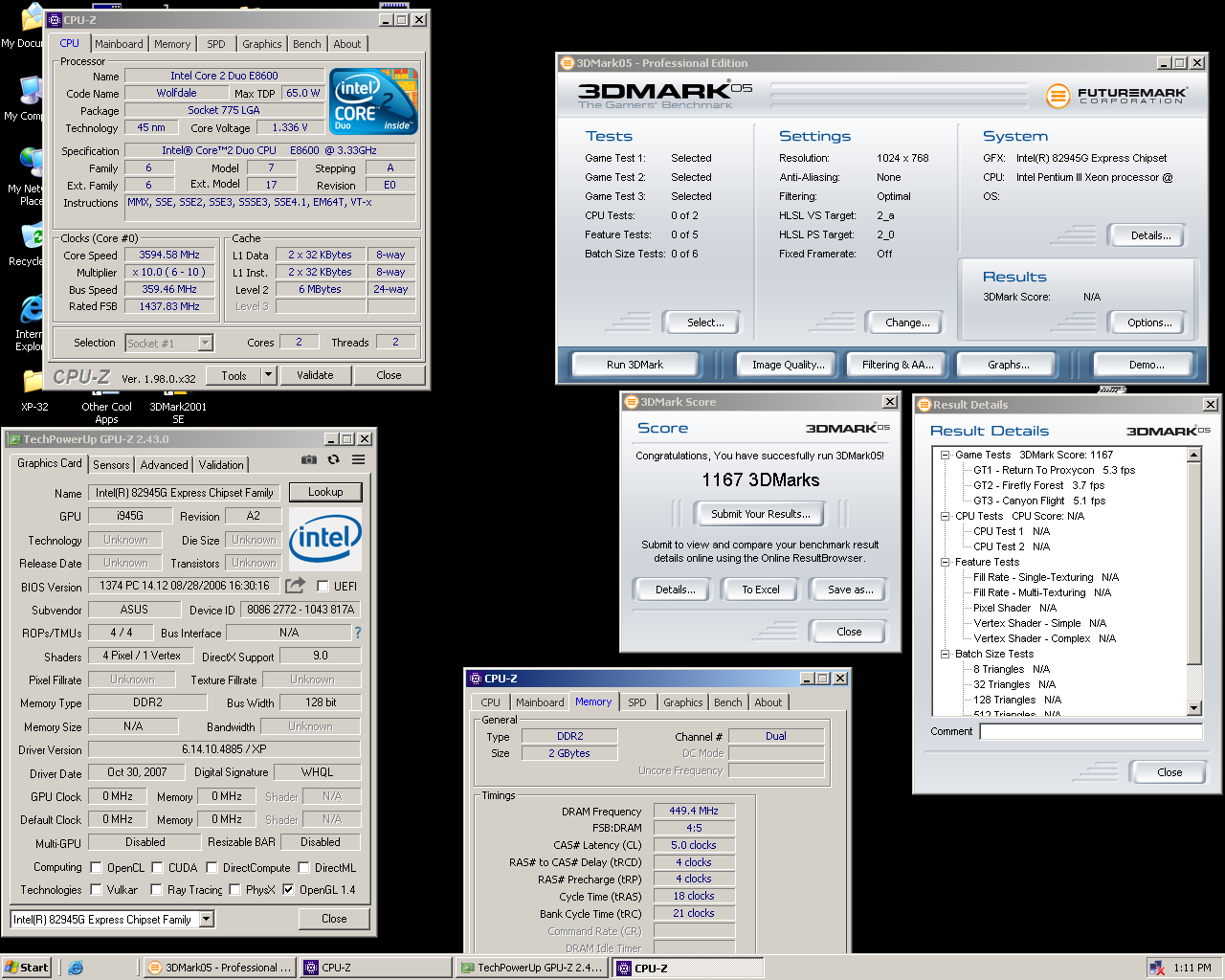The height and width of the screenshot is (980, 1225).
Task: Click the Start button
Action: (x=27, y=968)
